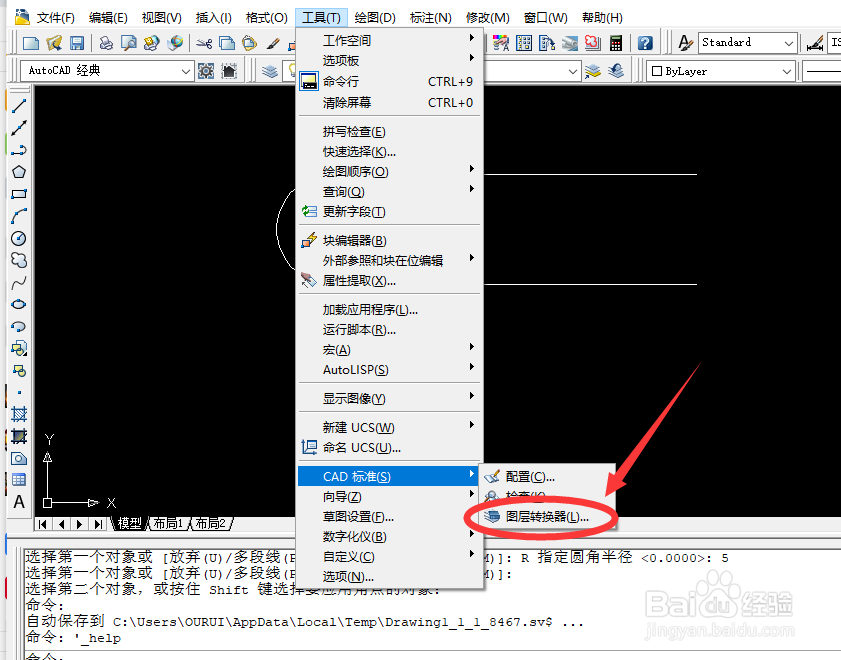841x660 pixels.
Task: Click the Copy icon
Action: coord(227,43)
